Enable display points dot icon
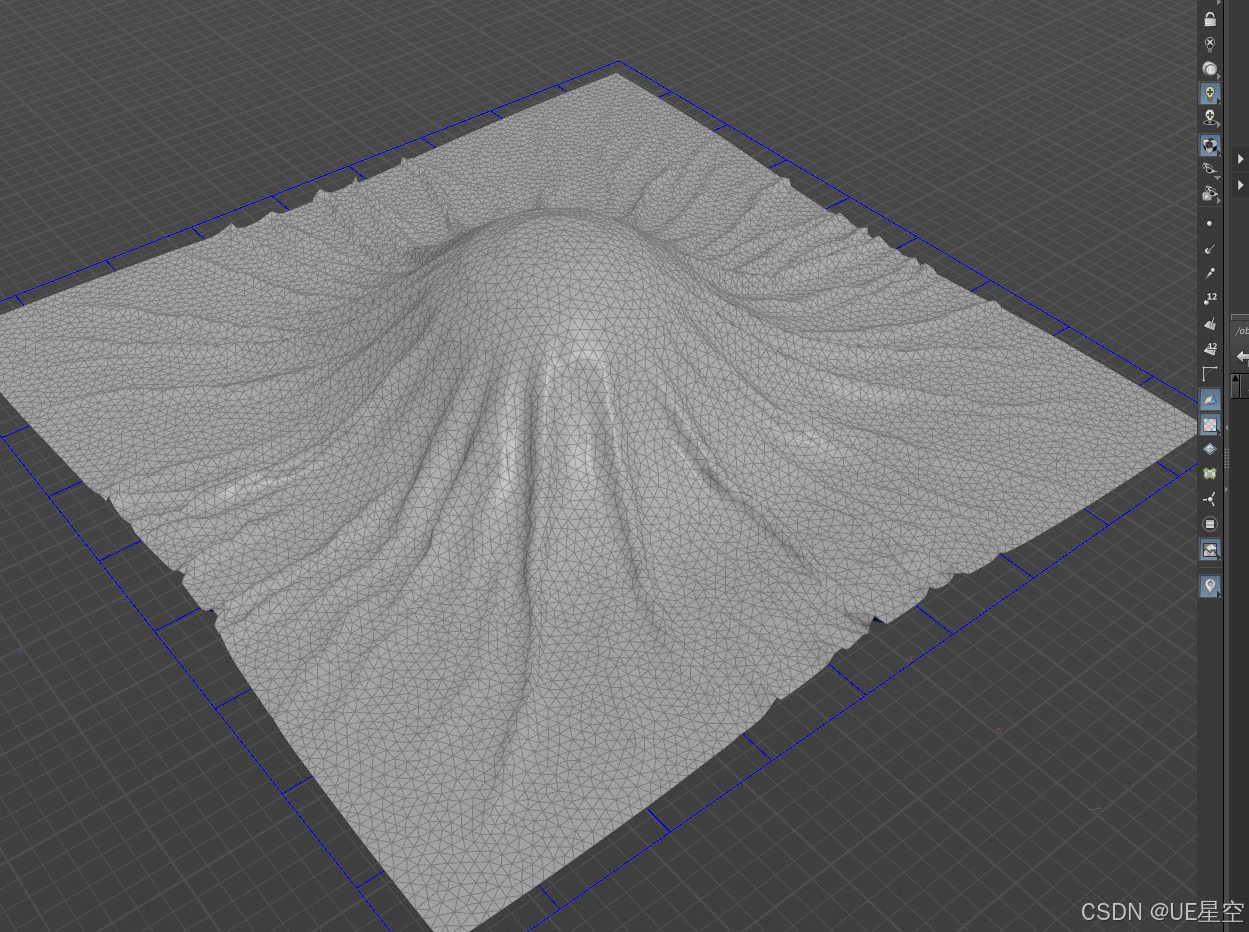Image resolution: width=1249 pixels, height=932 pixels. click(x=1210, y=224)
